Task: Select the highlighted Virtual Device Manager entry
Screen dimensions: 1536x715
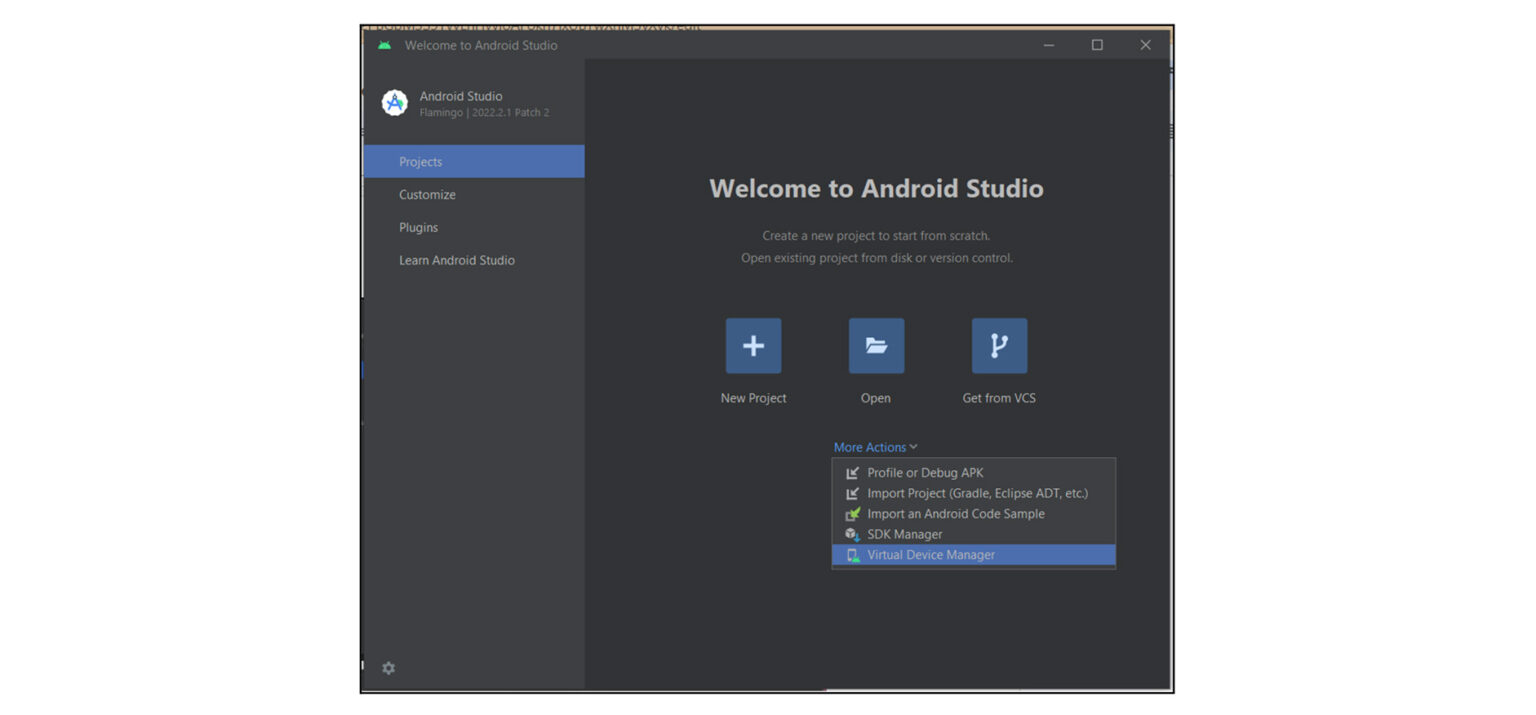Action: (931, 555)
